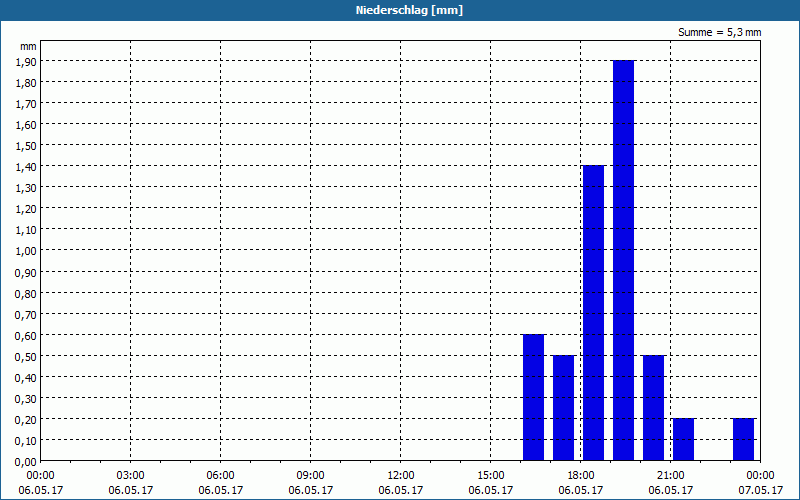Click the 0,00 y-axis value label
This screenshot has width=800, height=500.
pyautogui.click(x=26, y=462)
